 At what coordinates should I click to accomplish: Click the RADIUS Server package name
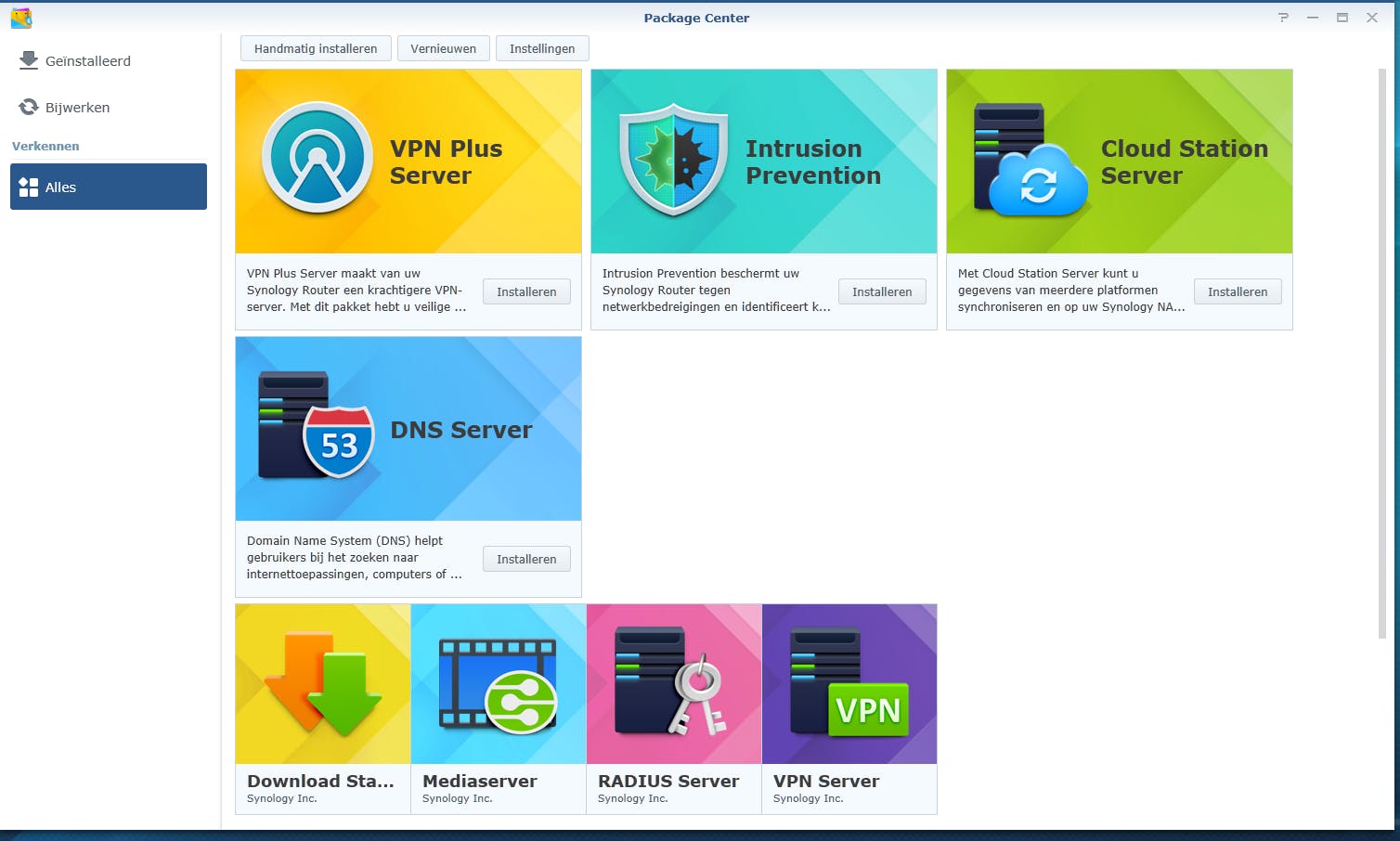point(668,781)
